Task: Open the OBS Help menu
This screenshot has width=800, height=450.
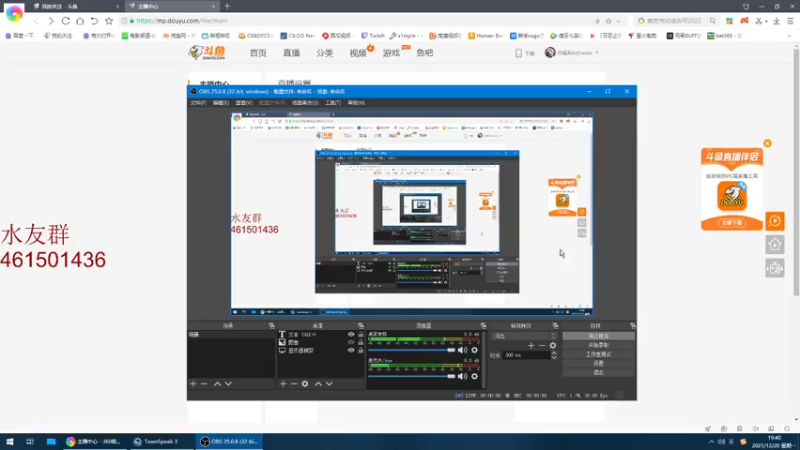Action: click(356, 103)
